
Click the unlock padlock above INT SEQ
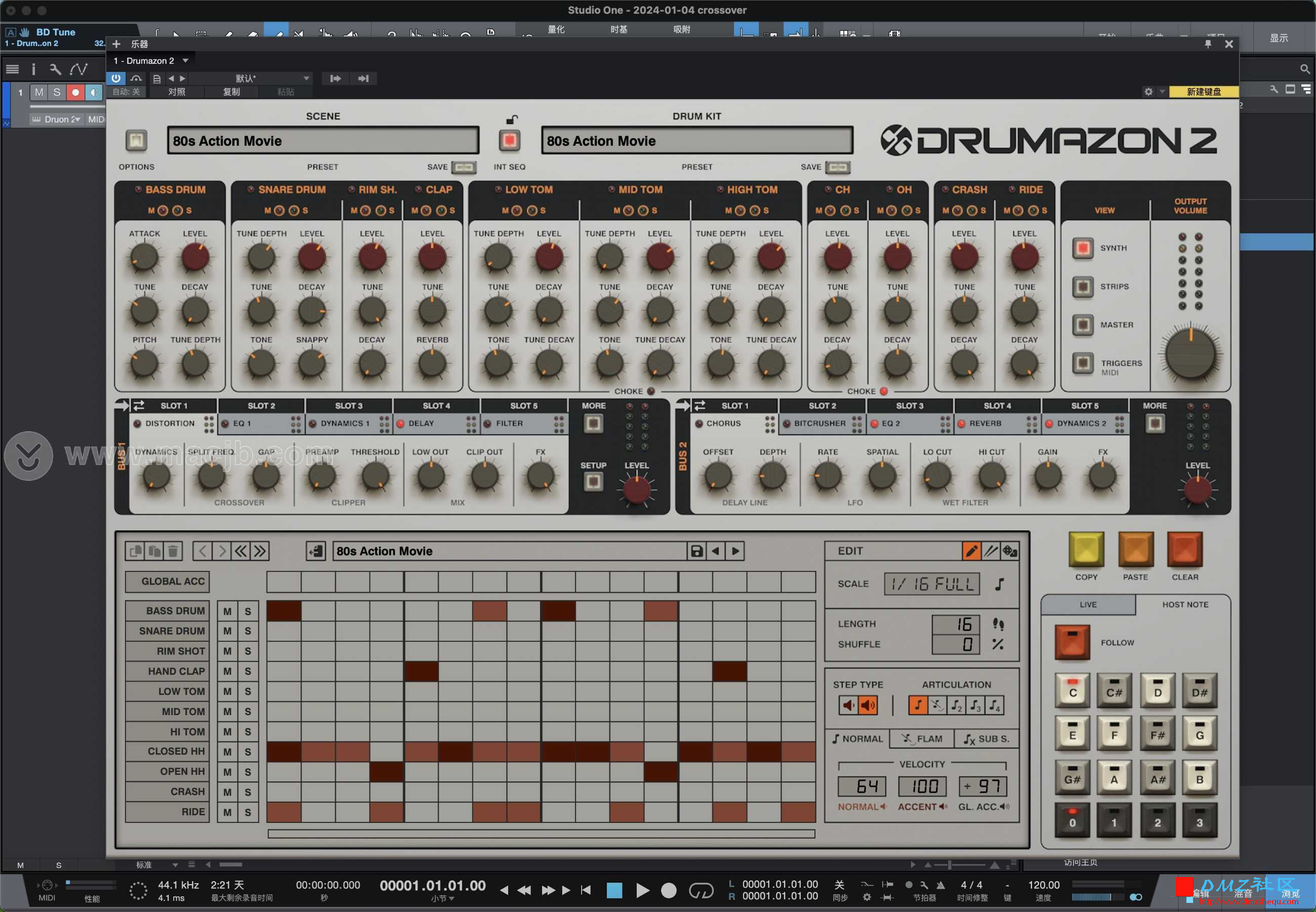click(512, 119)
